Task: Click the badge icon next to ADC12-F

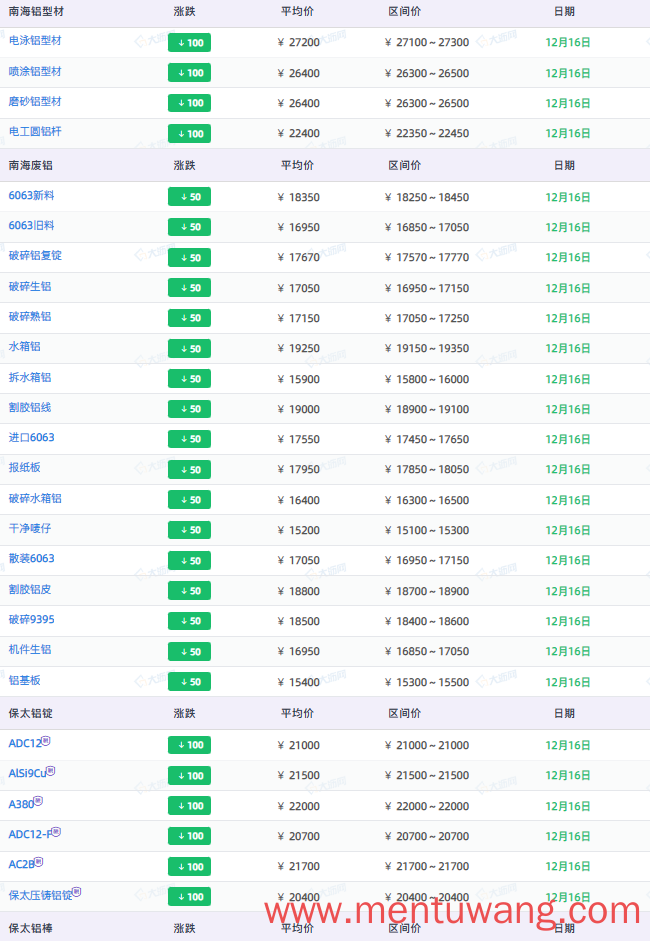Action: point(56,831)
